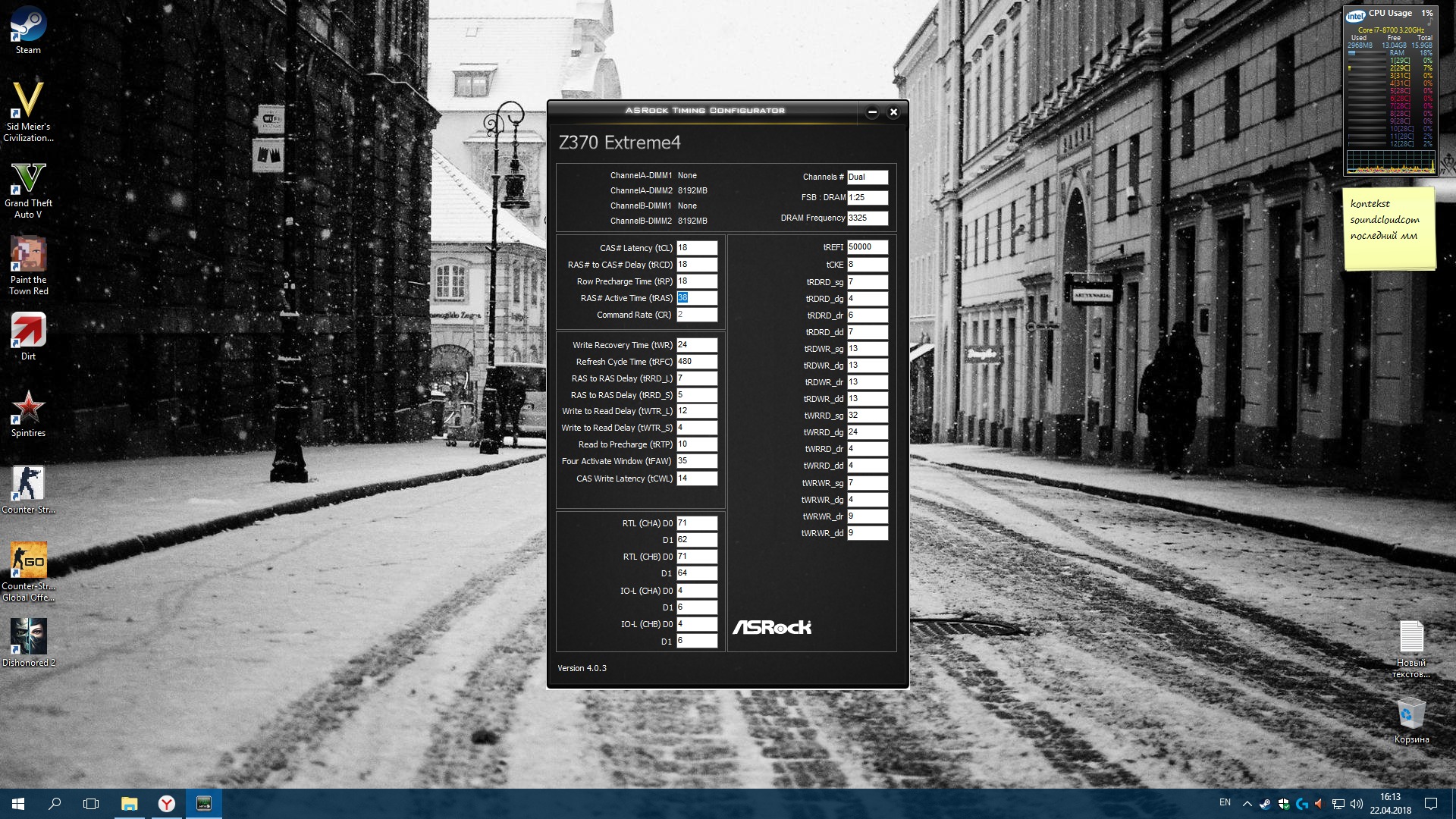Click the CAS# Latency (tCL) field
This screenshot has height=819, width=1456.
(696, 248)
